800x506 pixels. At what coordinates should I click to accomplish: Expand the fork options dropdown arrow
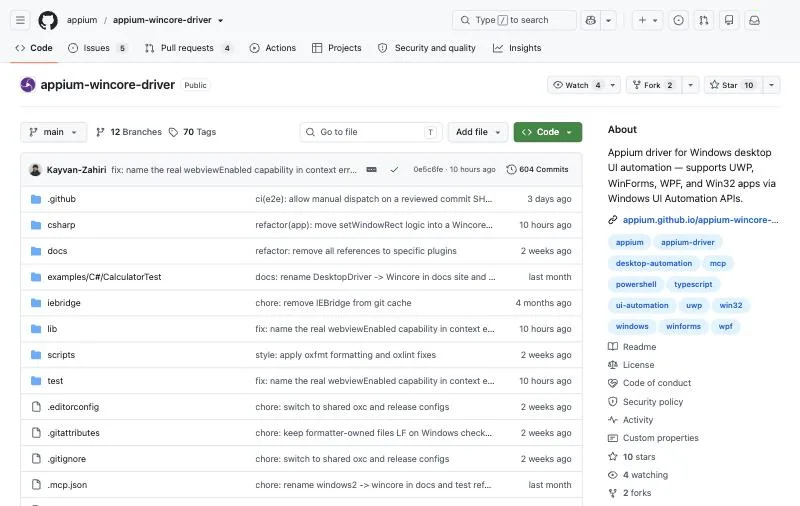(691, 85)
